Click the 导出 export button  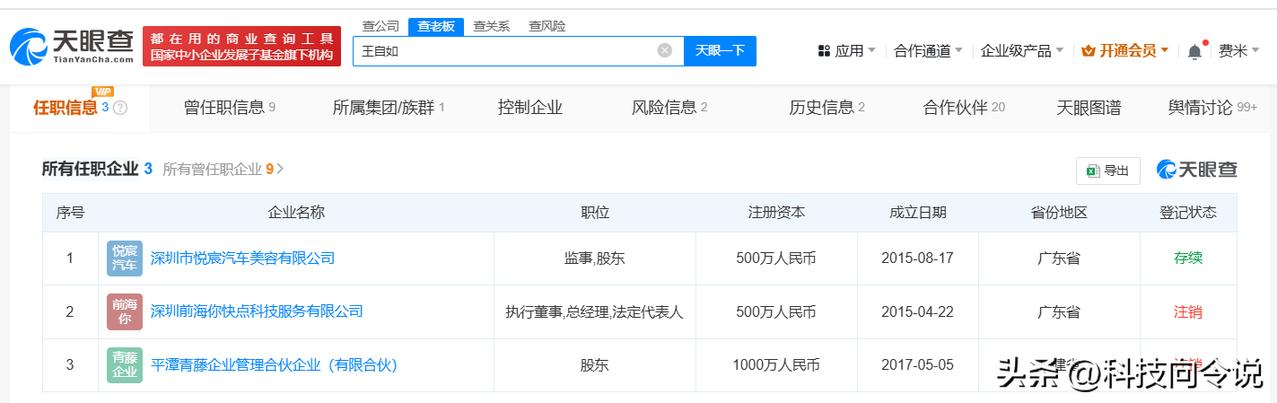coord(1108,171)
